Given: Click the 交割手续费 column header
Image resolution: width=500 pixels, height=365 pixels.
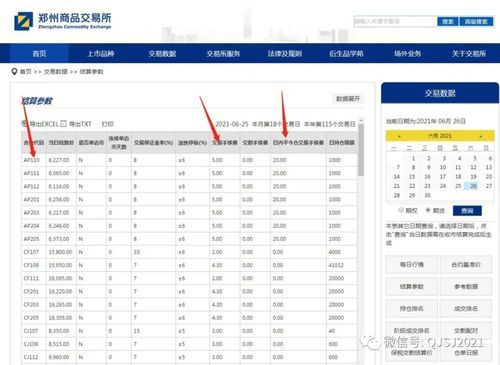Looking at the screenshot, I should click(x=255, y=143).
